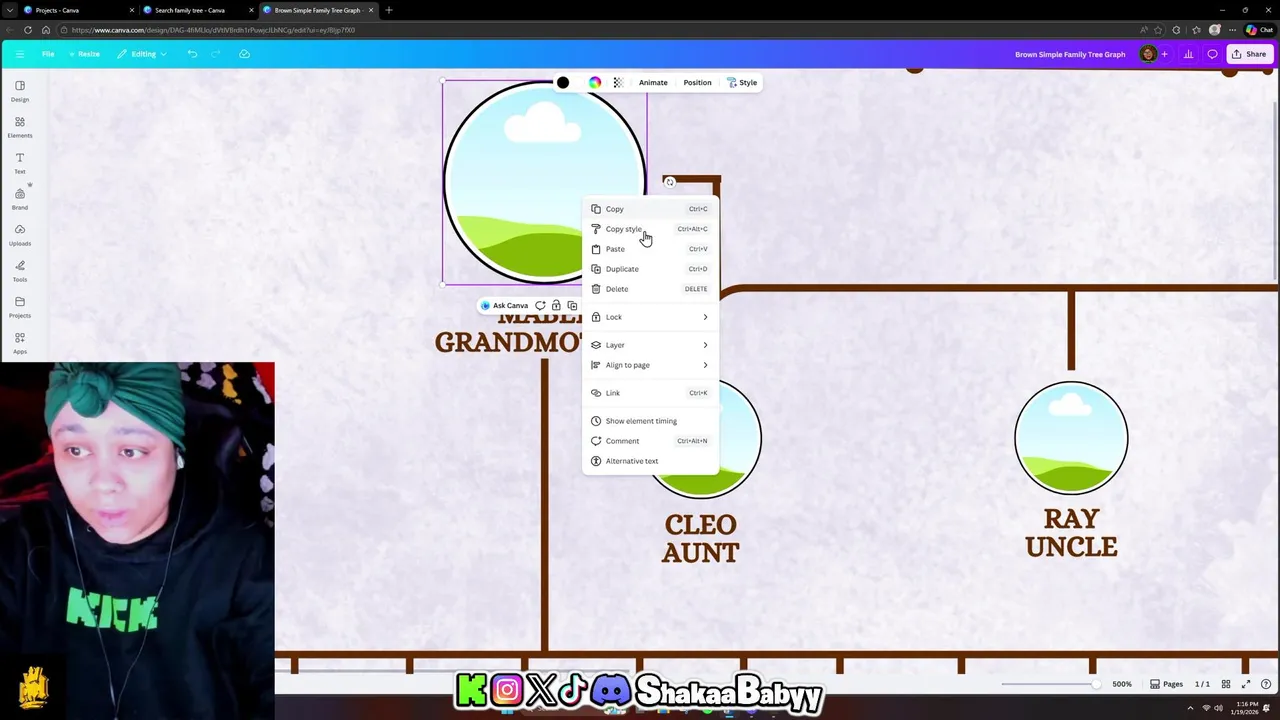Choose Duplicate from context menu
The height and width of the screenshot is (720, 1280).
[x=650, y=269]
